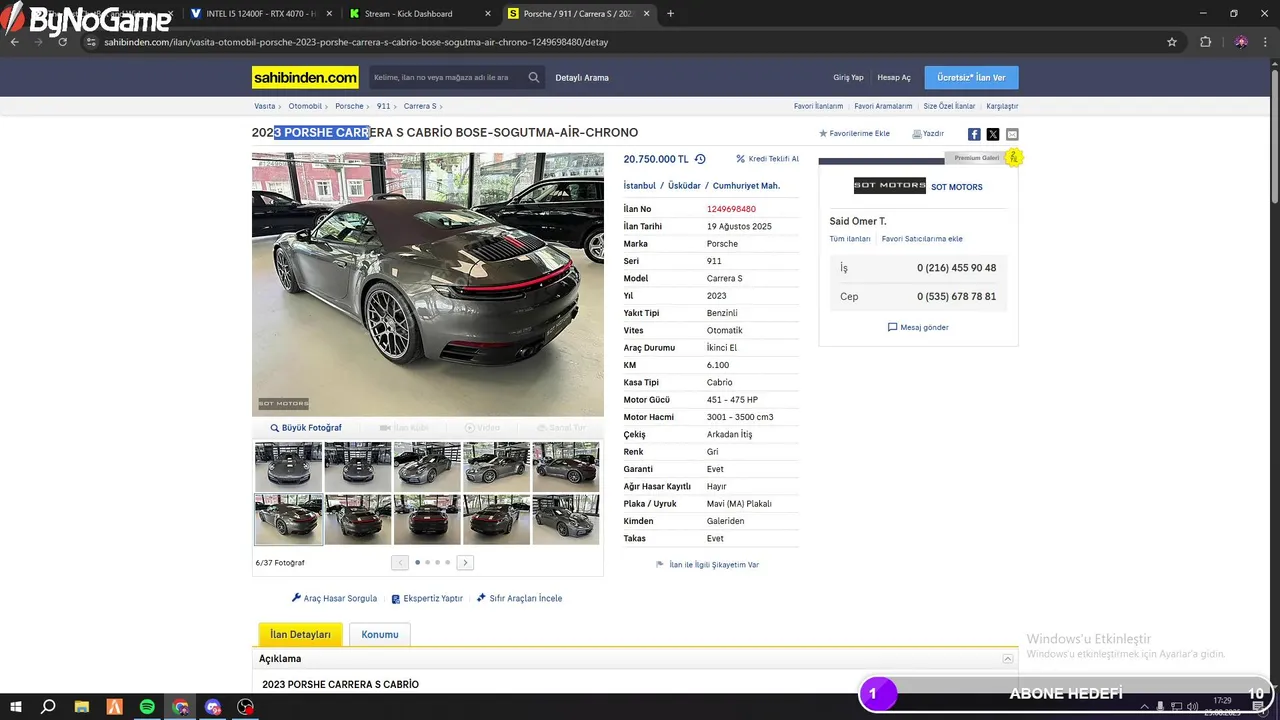Share listing by email icon

click(1012, 134)
